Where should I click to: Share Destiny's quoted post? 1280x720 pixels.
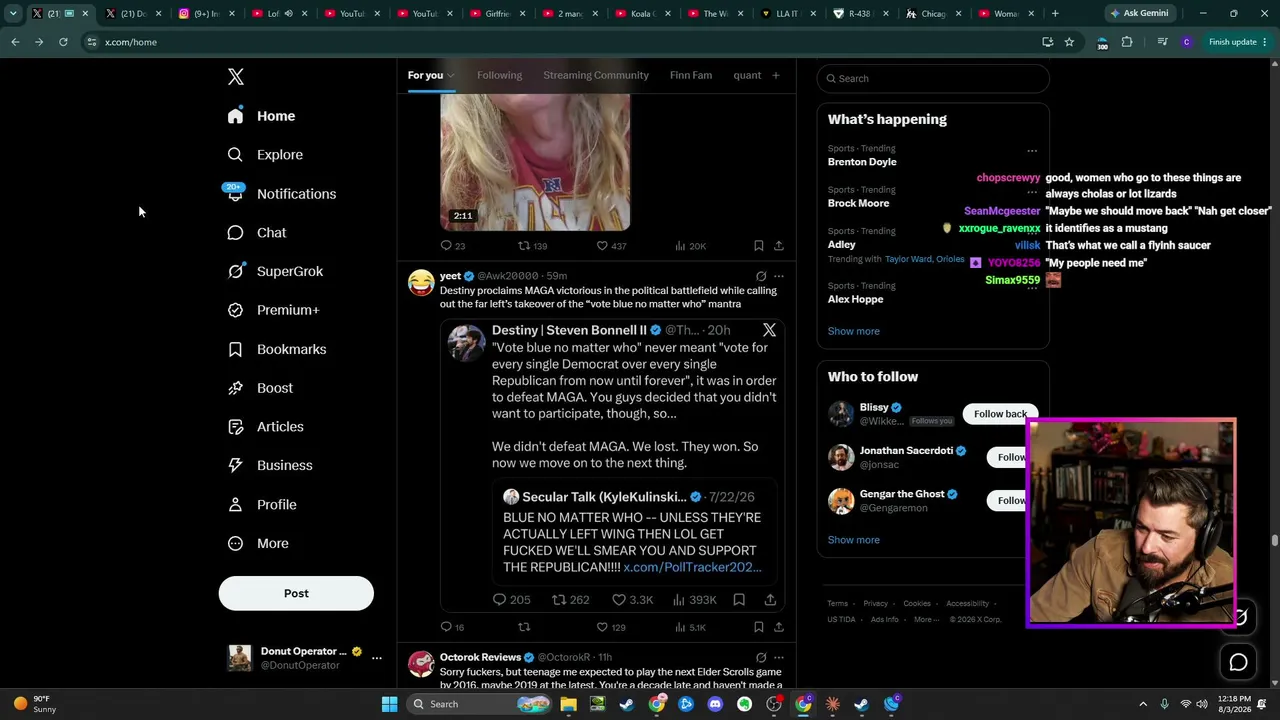[x=770, y=600]
